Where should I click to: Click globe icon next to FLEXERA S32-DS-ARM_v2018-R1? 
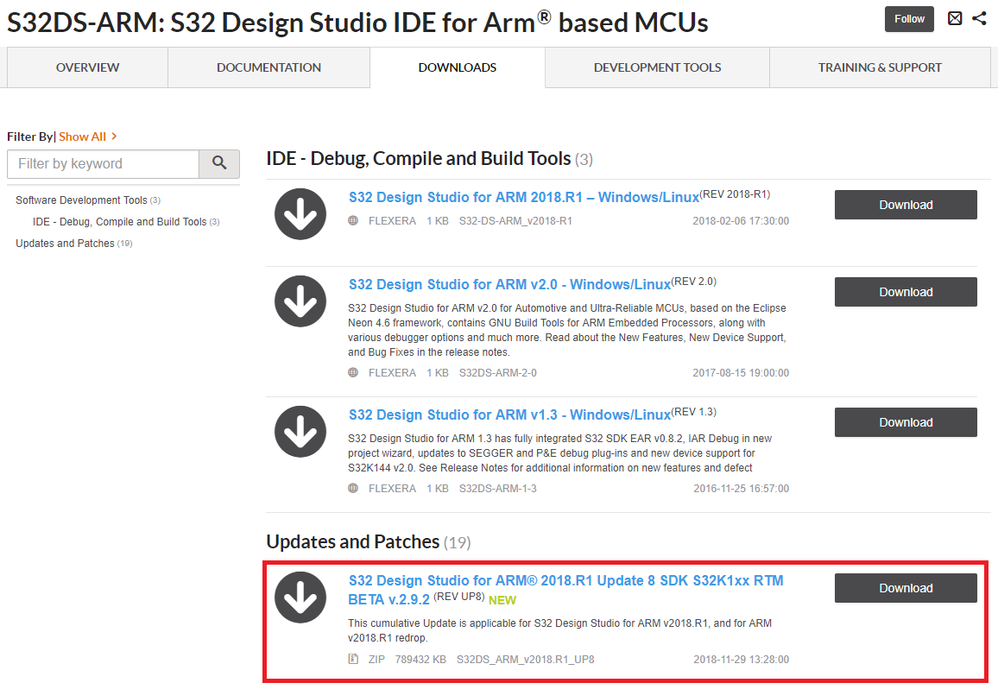point(353,221)
